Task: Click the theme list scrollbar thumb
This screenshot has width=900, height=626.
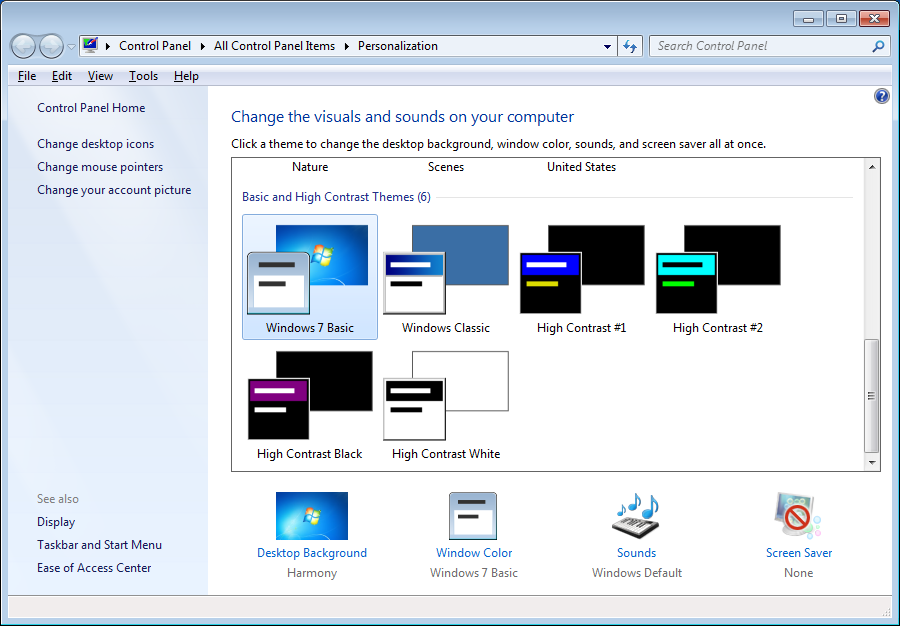Action: (x=871, y=395)
